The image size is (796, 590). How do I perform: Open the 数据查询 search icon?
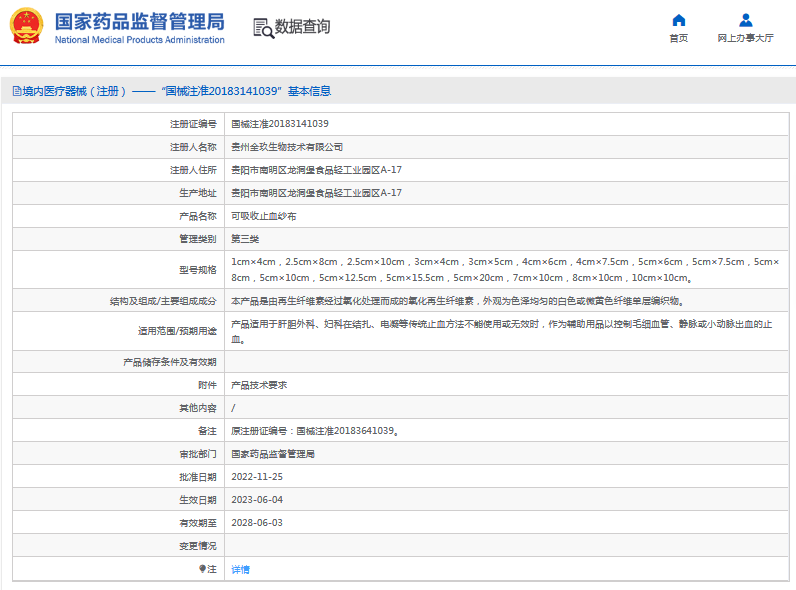point(263,27)
